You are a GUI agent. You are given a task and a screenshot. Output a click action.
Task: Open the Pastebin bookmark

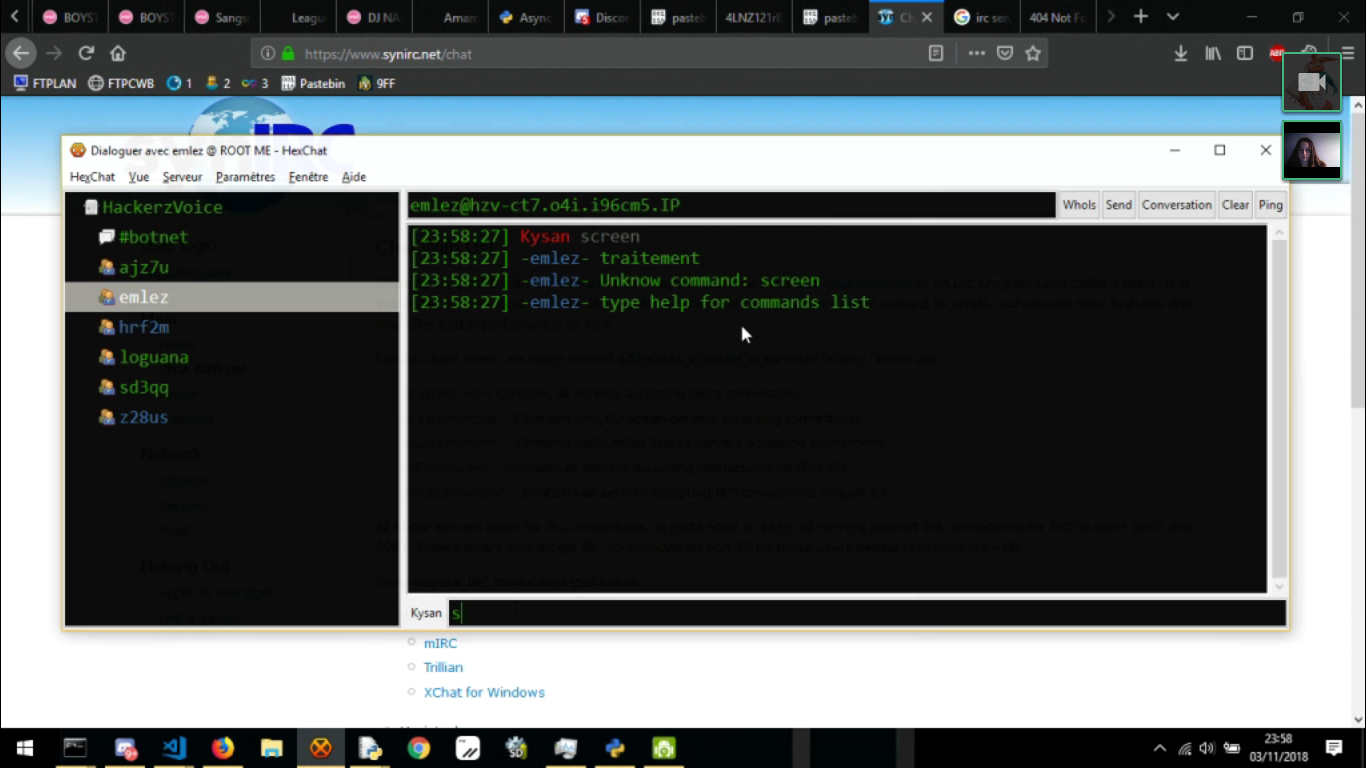pos(313,84)
